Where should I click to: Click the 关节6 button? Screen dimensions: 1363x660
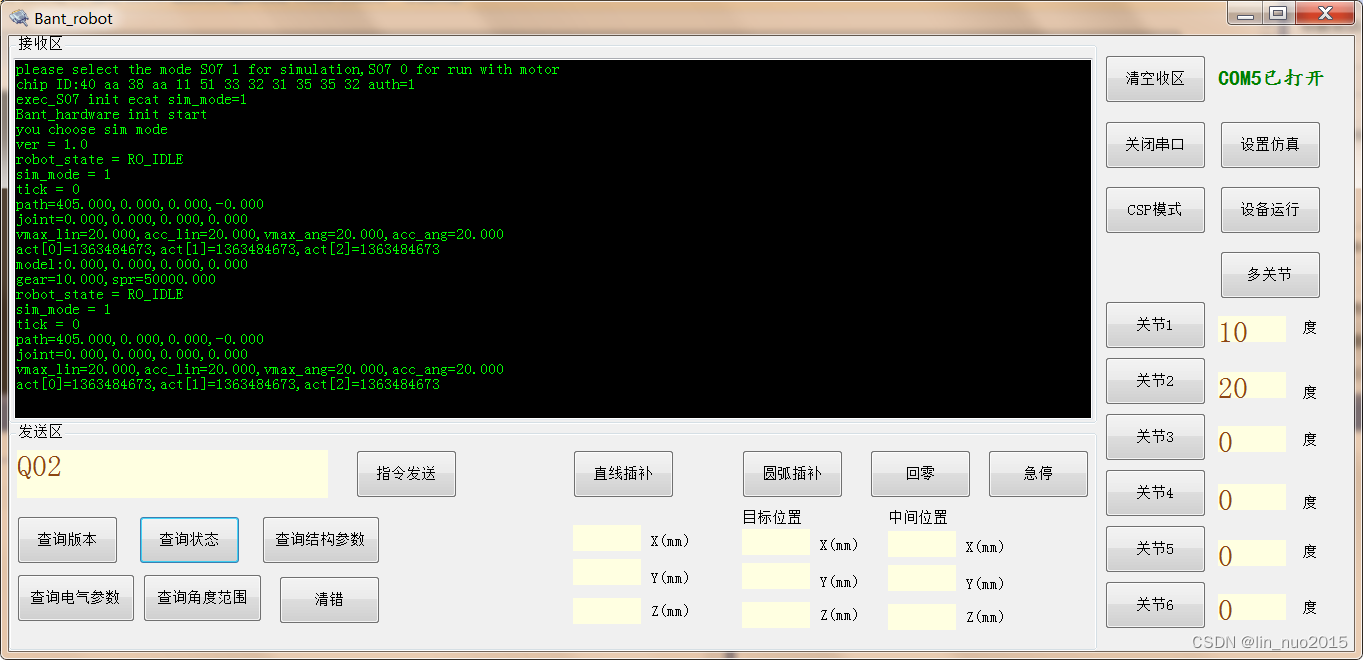(x=1155, y=605)
